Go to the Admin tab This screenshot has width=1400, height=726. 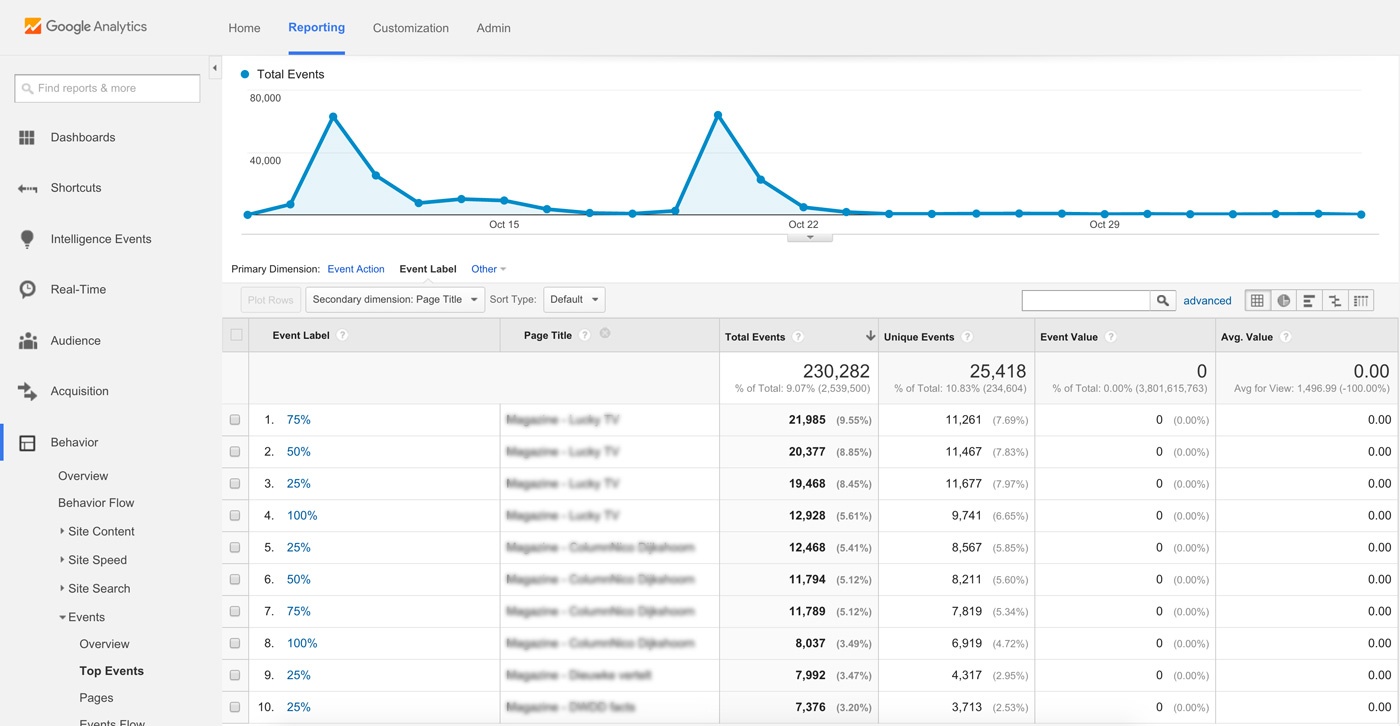tap(493, 28)
